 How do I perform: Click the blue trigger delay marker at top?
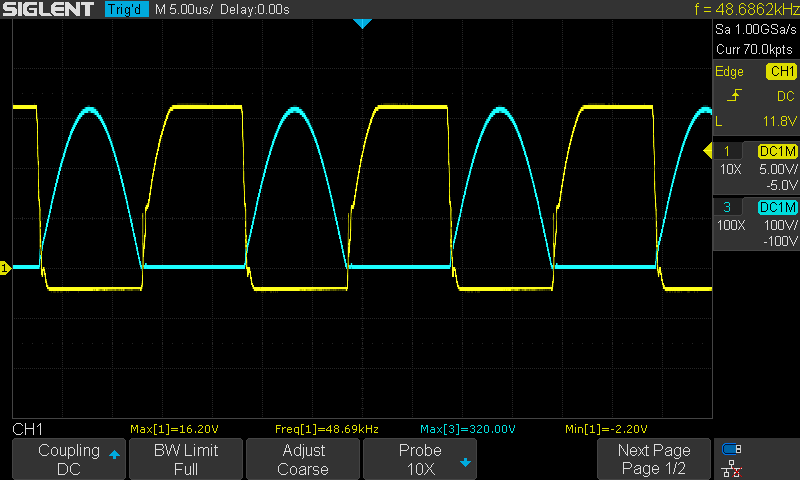coord(362,23)
